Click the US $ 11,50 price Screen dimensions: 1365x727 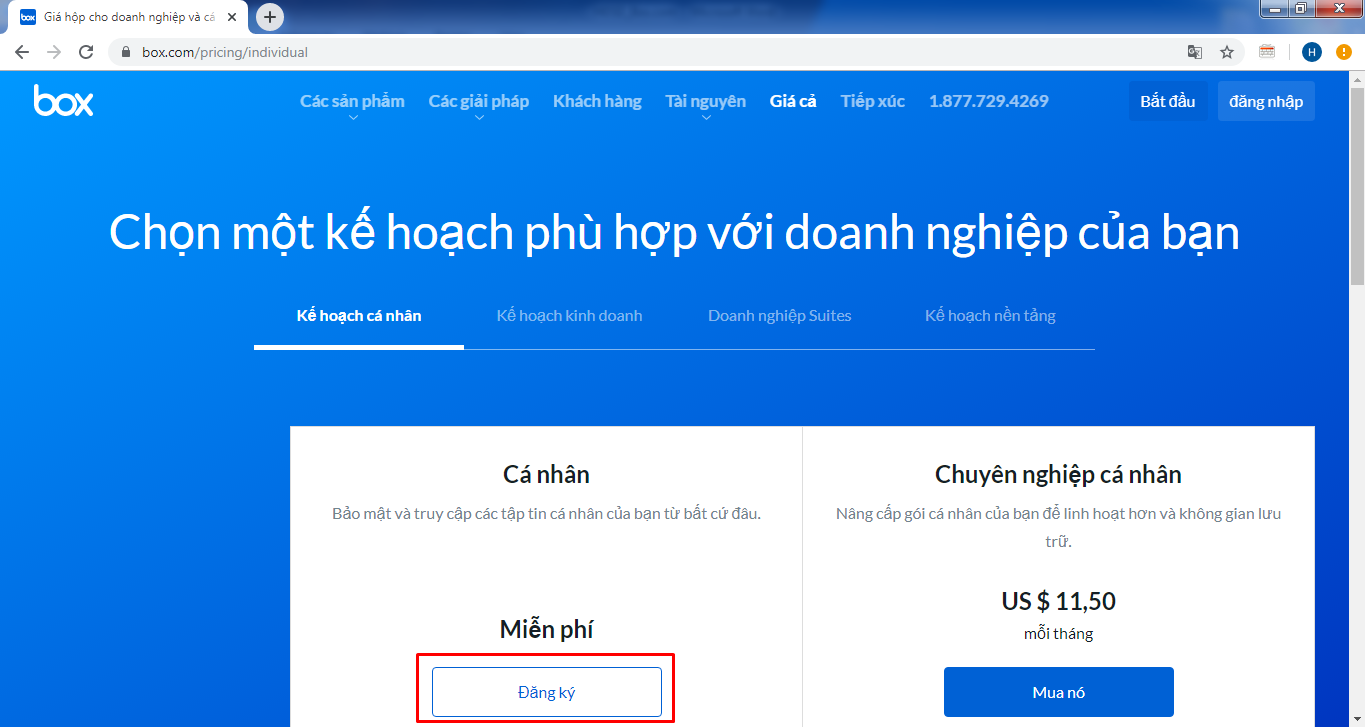tap(1059, 601)
